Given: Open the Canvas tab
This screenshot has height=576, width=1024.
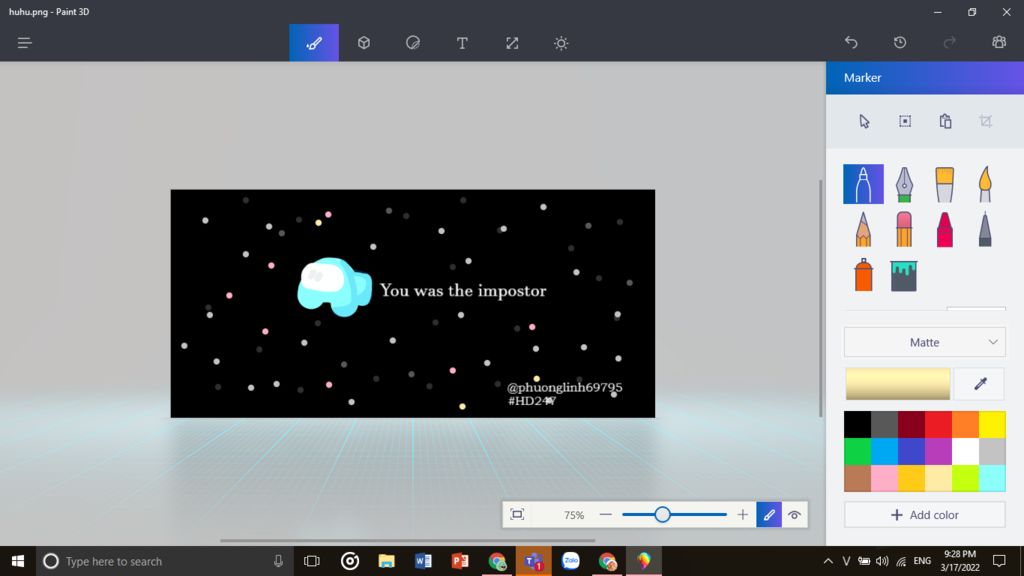Looking at the screenshot, I should [x=512, y=43].
